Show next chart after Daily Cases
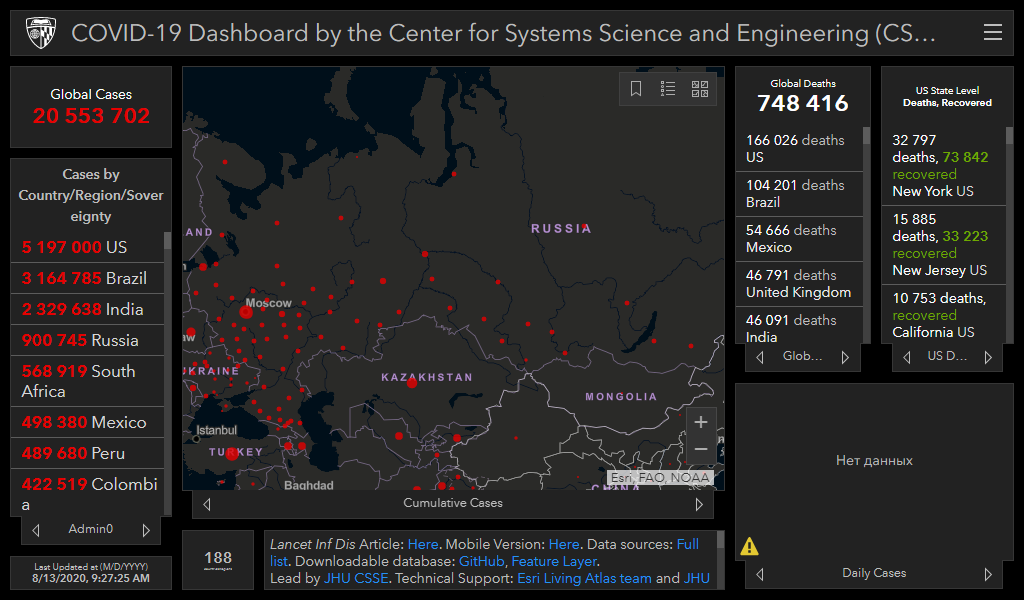1024x600 pixels. [988, 574]
